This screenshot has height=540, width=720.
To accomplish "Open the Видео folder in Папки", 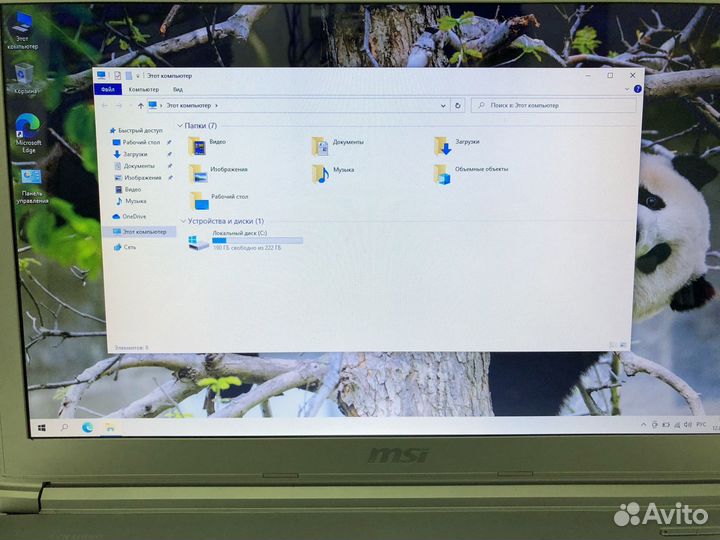I will coord(207,146).
